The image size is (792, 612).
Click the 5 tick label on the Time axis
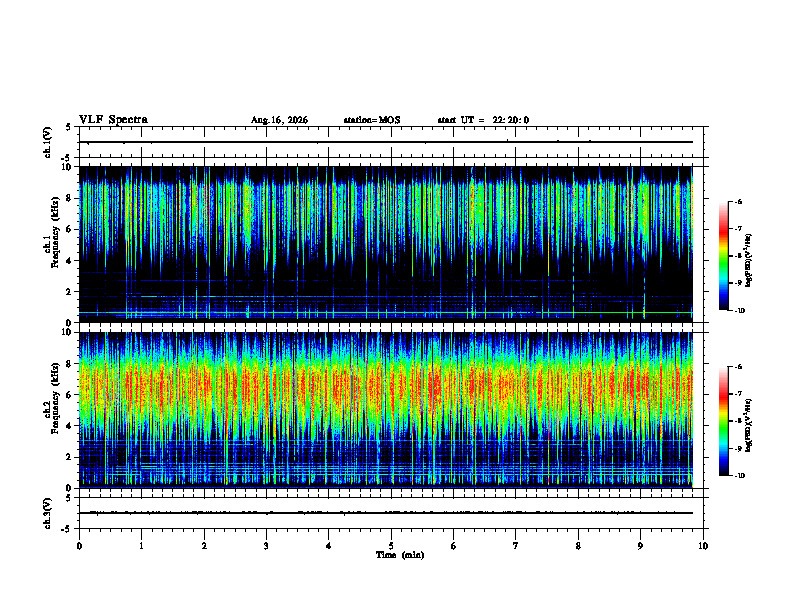click(x=391, y=546)
